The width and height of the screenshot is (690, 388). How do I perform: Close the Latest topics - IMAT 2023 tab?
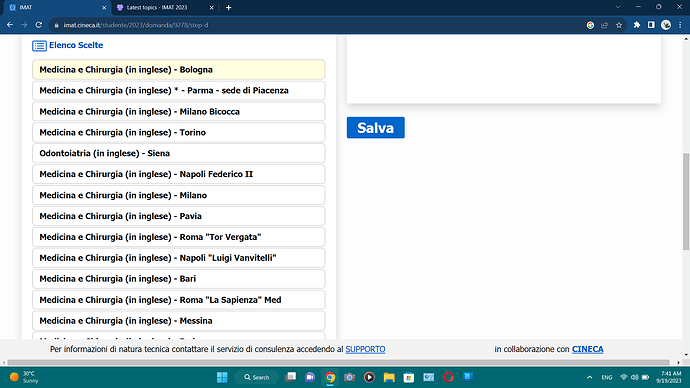[x=211, y=7]
